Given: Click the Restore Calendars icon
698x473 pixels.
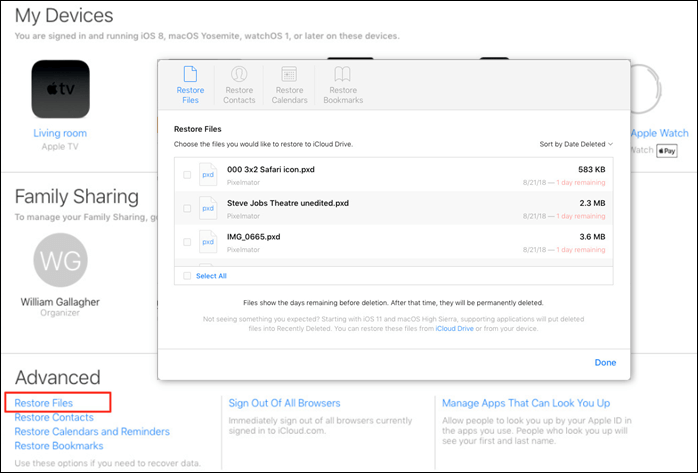Looking at the screenshot, I should coord(289,74).
